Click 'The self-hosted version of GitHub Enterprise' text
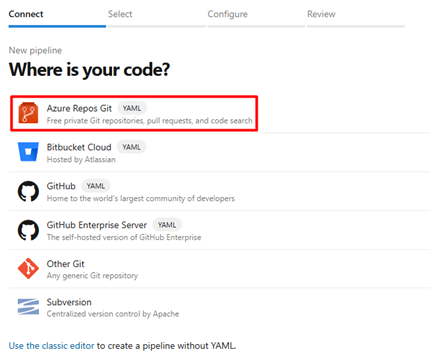 coord(124,237)
